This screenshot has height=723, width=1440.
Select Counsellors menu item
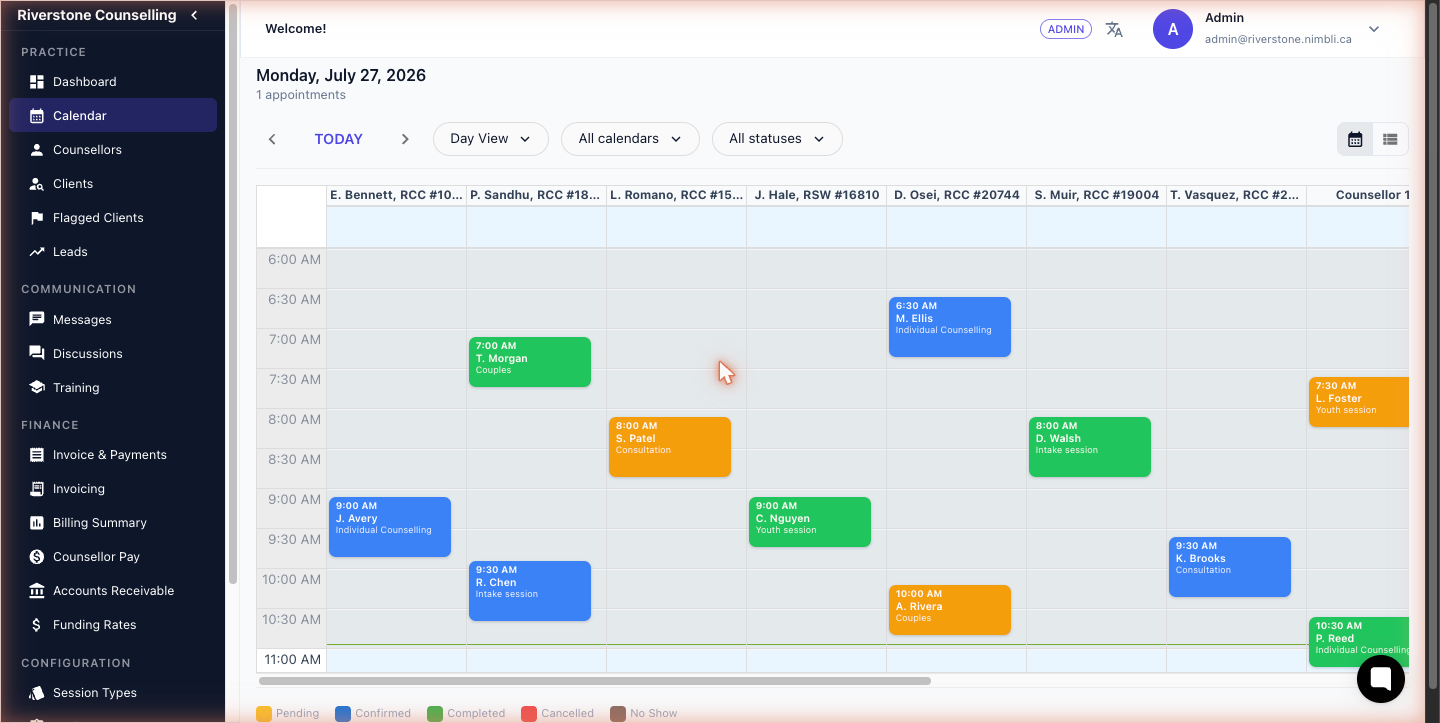point(113,150)
